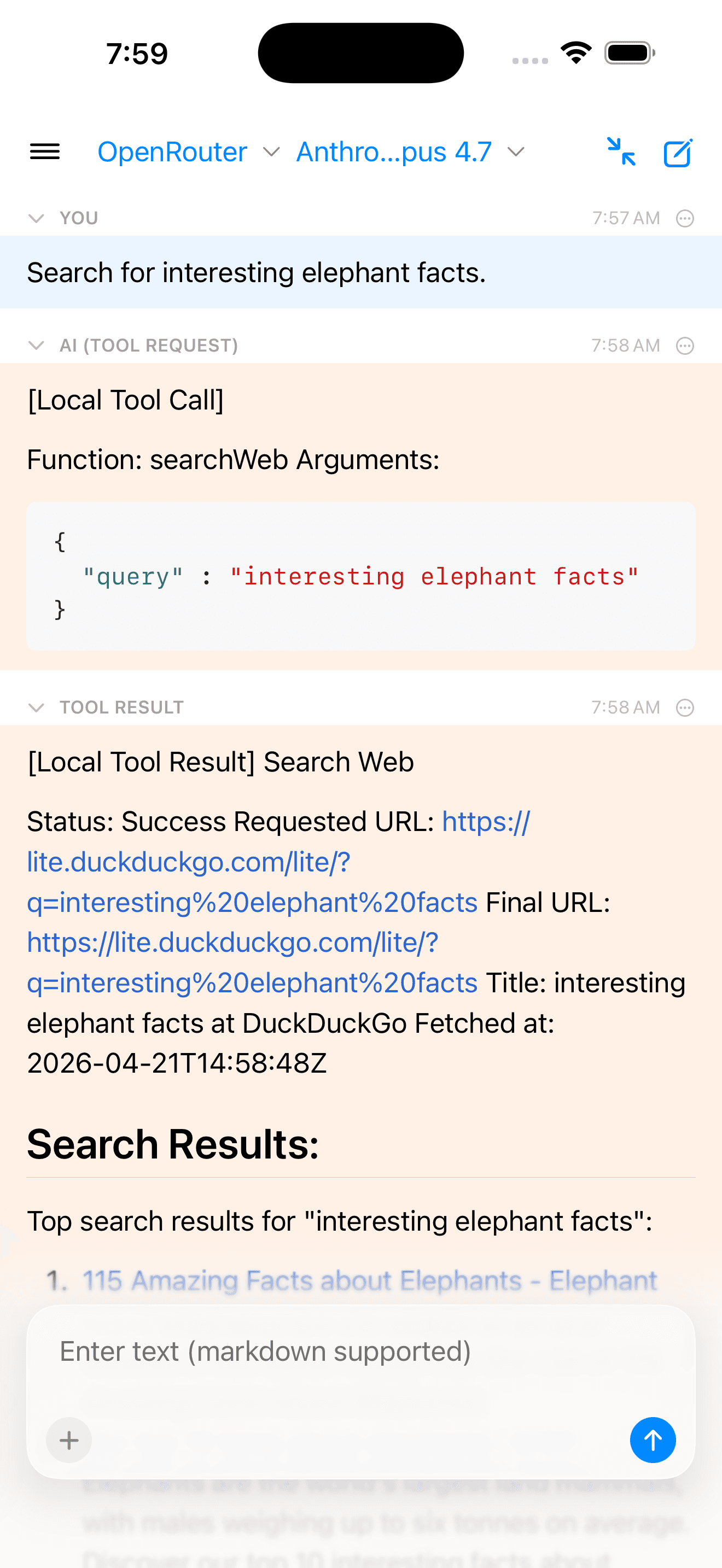Open options for the AI tool request
The image size is (722, 1568).
pyautogui.click(x=684, y=345)
